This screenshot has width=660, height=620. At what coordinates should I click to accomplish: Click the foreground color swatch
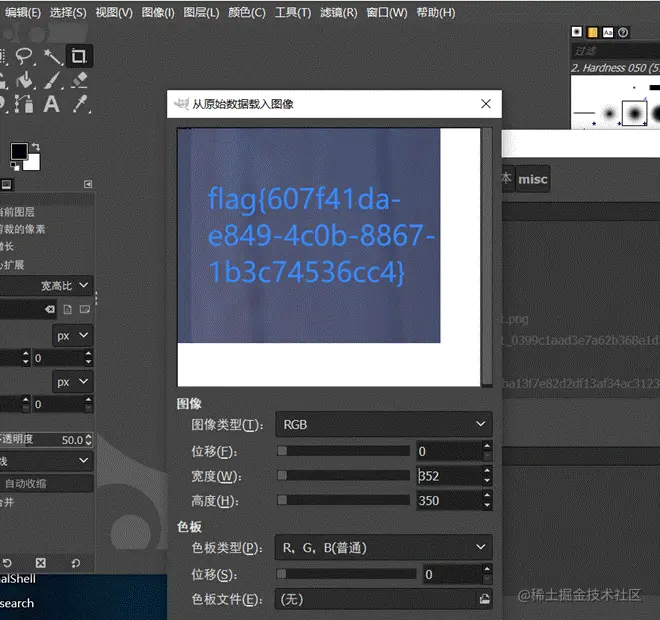pos(19,151)
